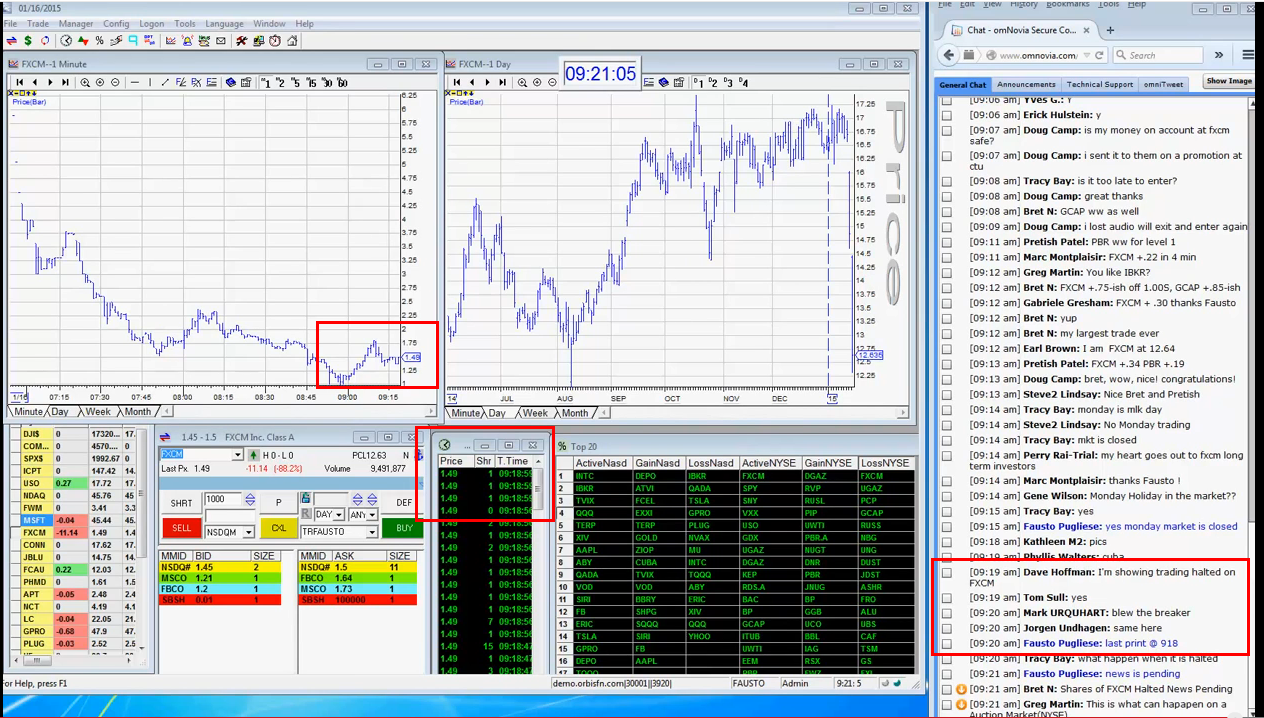Click the browser reload icon
Viewport: 1264px width, 718px height.
[1099, 55]
